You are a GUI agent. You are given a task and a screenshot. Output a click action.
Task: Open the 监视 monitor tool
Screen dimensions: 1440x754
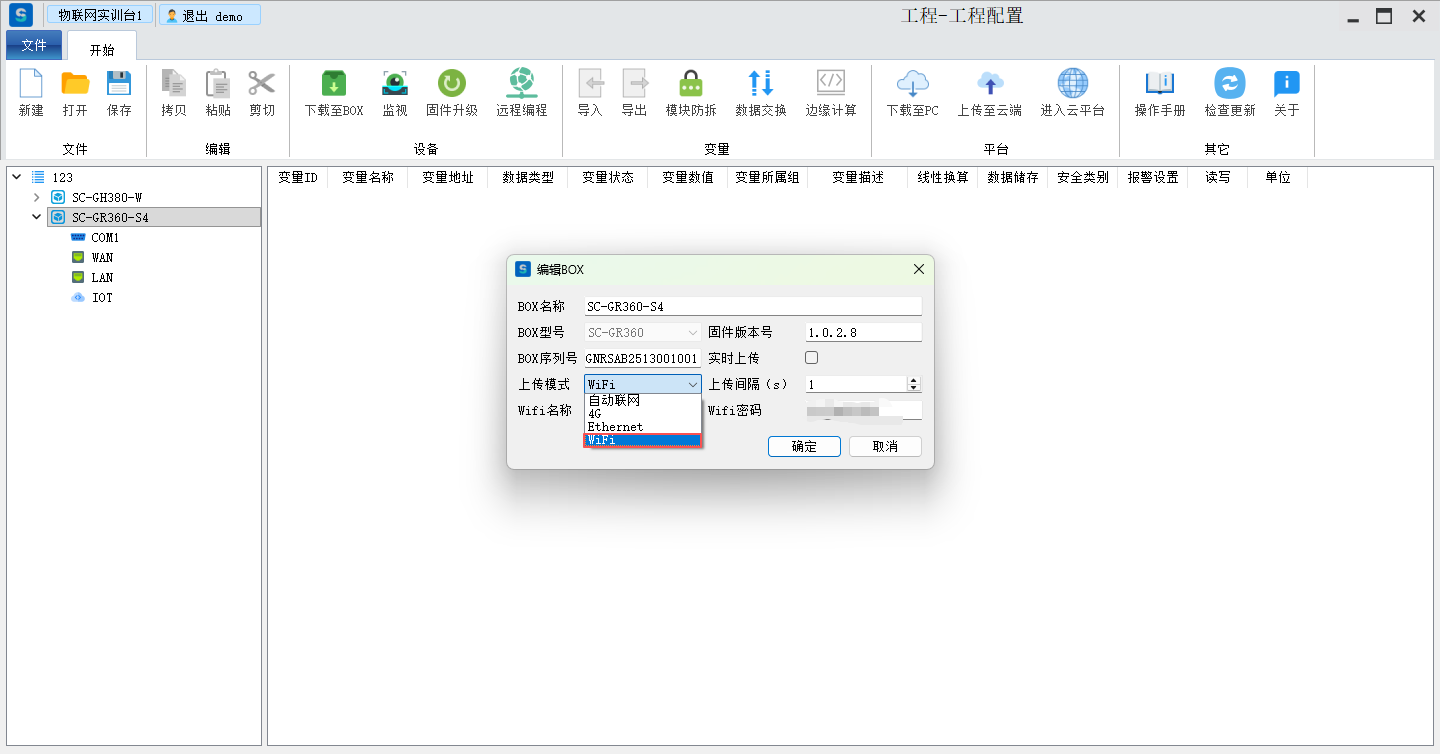click(395, 84)
